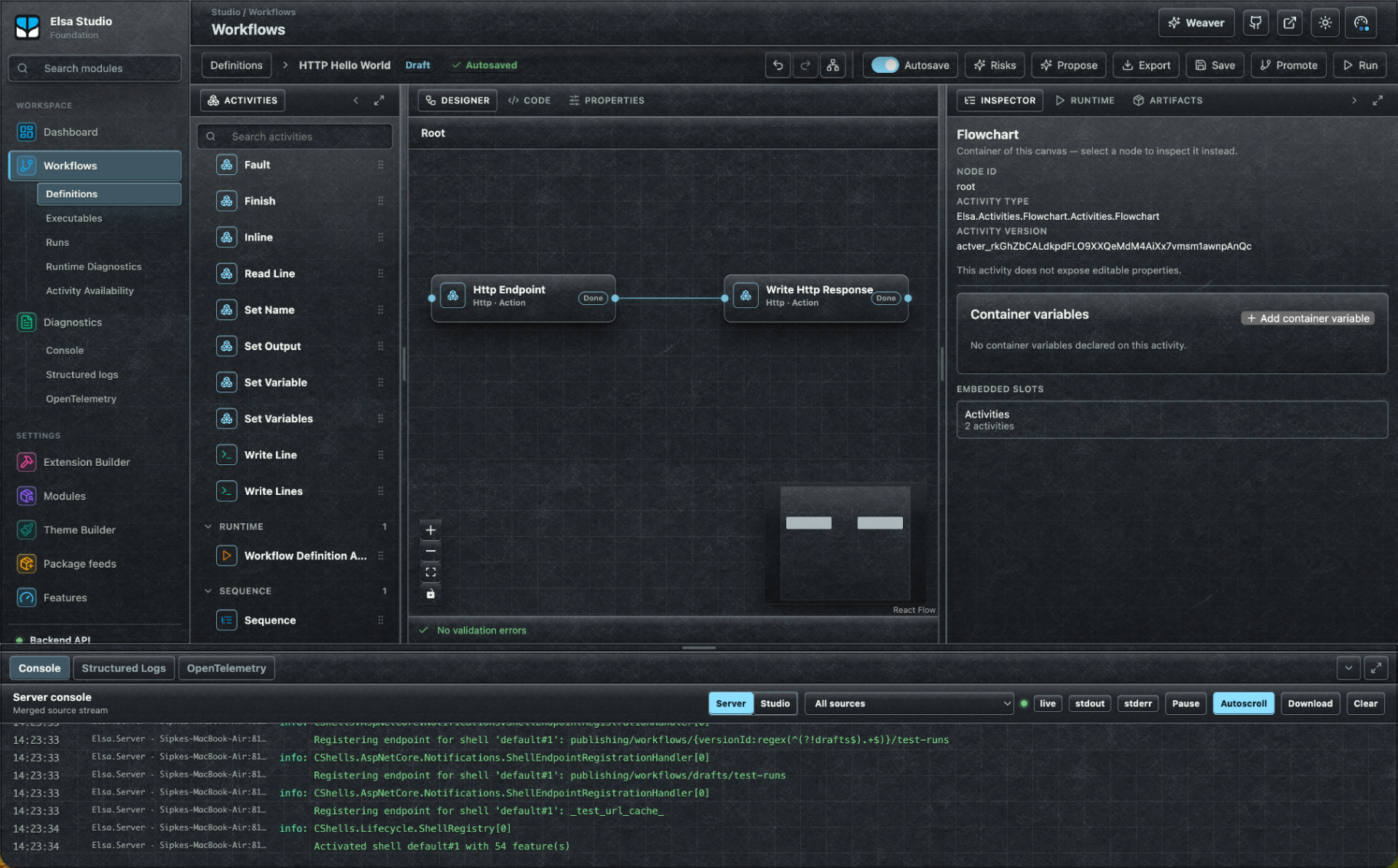
Task: Collapse the console panel chevron
Action: (x=1348, y=668)
